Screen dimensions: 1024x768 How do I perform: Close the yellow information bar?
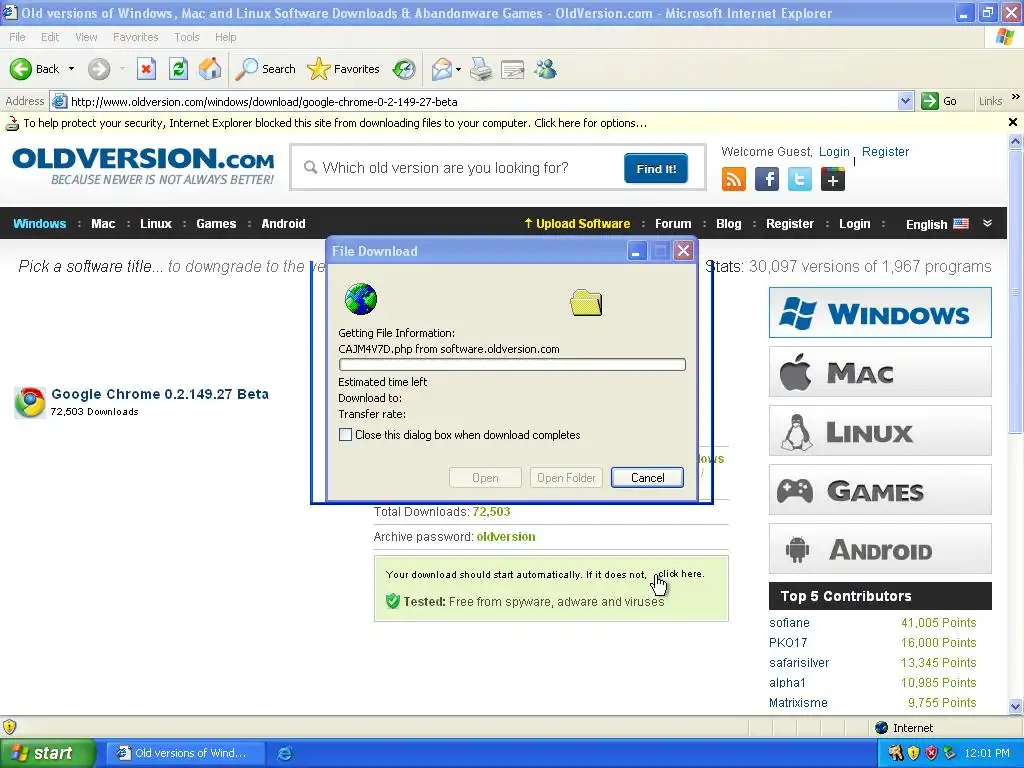pos(1013,122)
